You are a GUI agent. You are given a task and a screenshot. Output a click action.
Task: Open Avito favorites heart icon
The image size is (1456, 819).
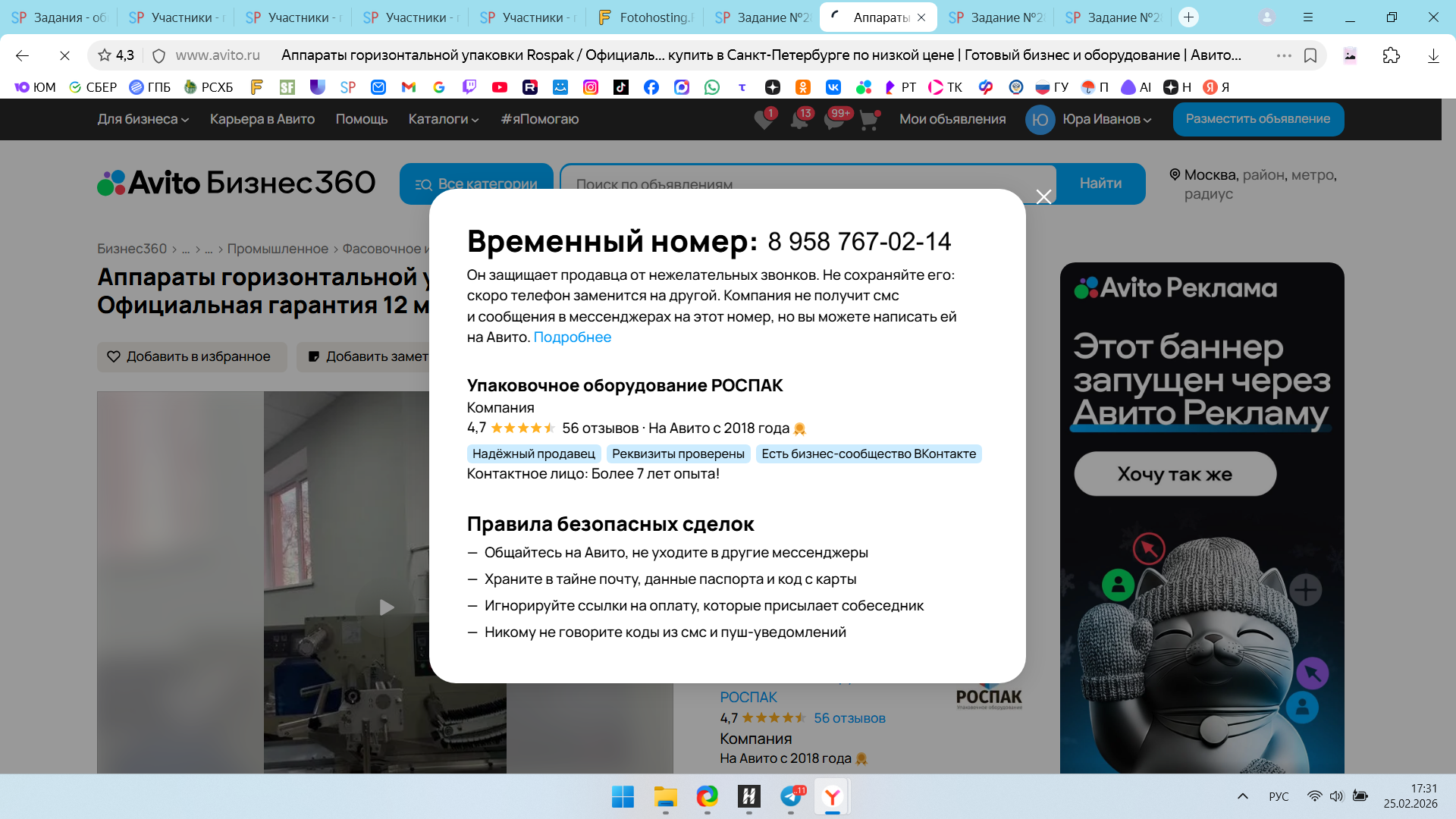click(764, 120)
